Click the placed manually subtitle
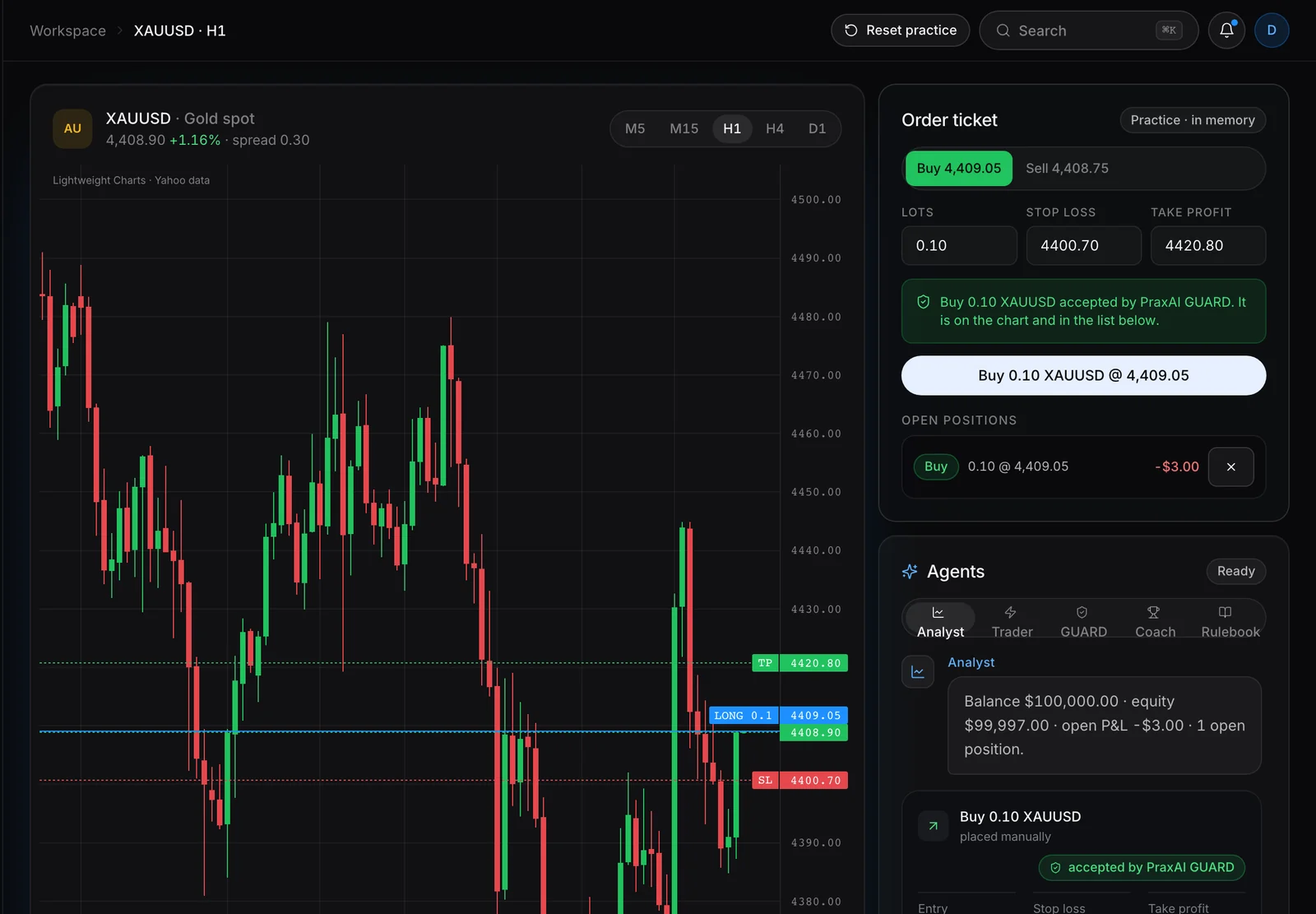1316x914 pixels. [1005, 837]
